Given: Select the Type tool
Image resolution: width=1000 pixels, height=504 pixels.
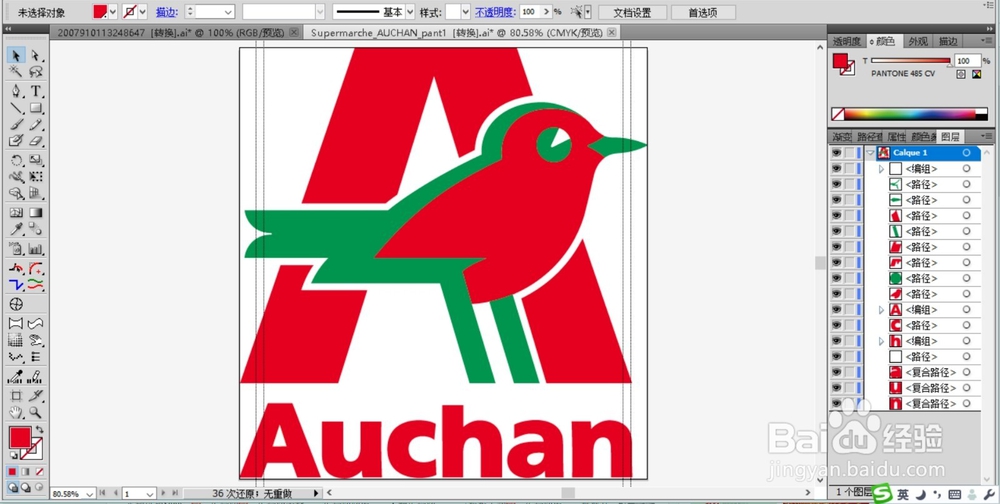Looking at the screenshot, I should [36, 91].
